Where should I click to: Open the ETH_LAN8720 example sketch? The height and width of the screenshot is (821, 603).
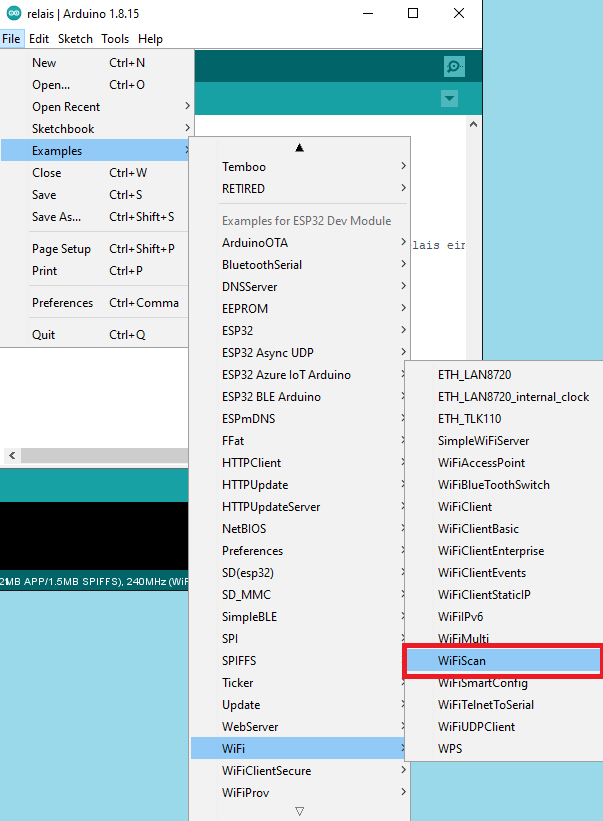pos(505,375)
